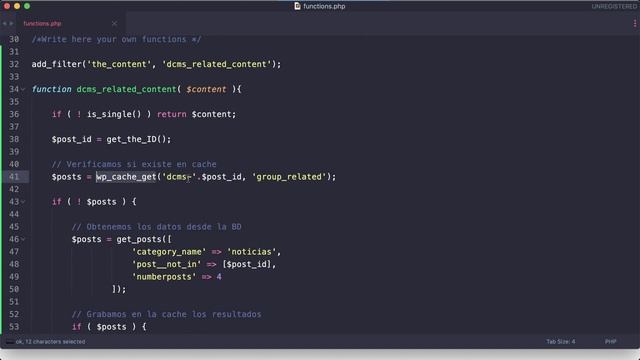Open the PHP syntax selector
Image resolution: width=640 pixels, height=360 pixels.
[611, 342]
